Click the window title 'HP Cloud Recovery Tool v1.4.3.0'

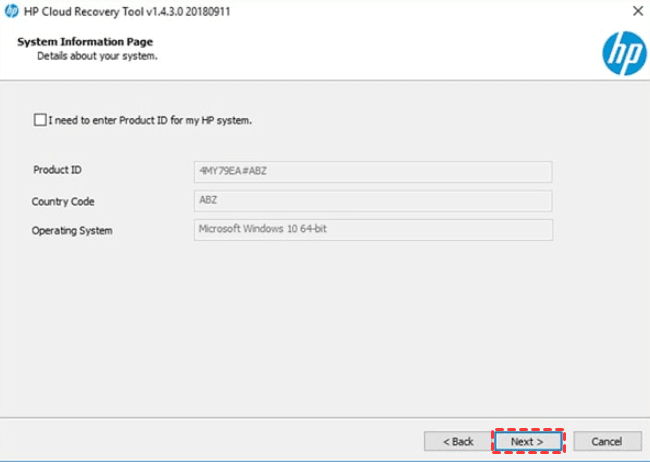coord(127,12)
